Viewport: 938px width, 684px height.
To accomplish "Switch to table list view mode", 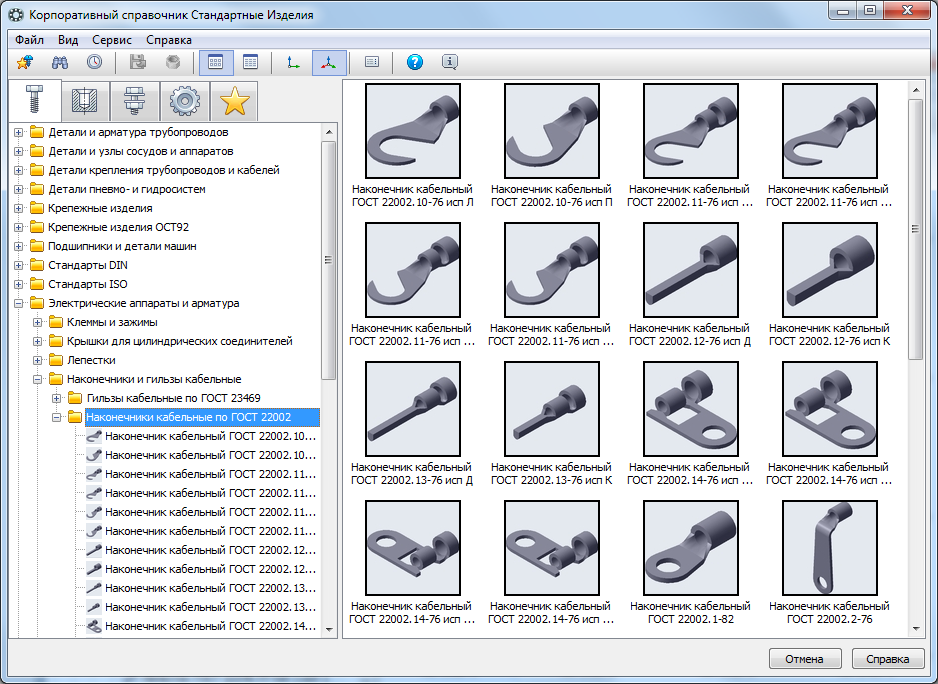I will coord(251,62).
